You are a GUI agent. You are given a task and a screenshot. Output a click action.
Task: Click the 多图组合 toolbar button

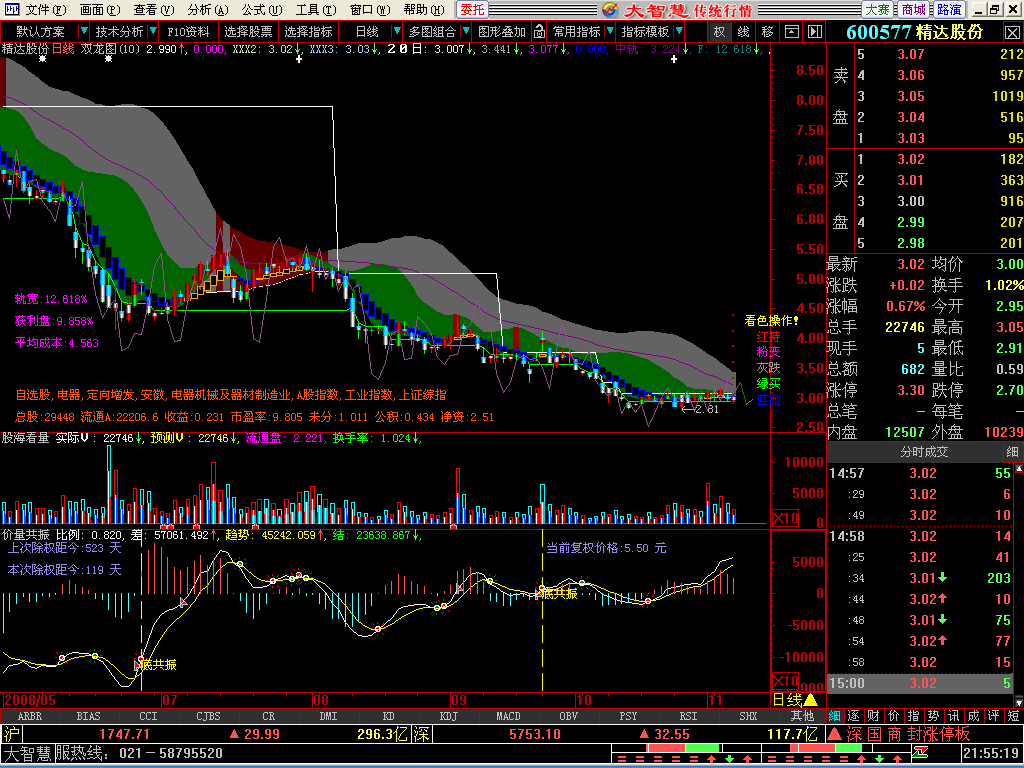[432, 31]
